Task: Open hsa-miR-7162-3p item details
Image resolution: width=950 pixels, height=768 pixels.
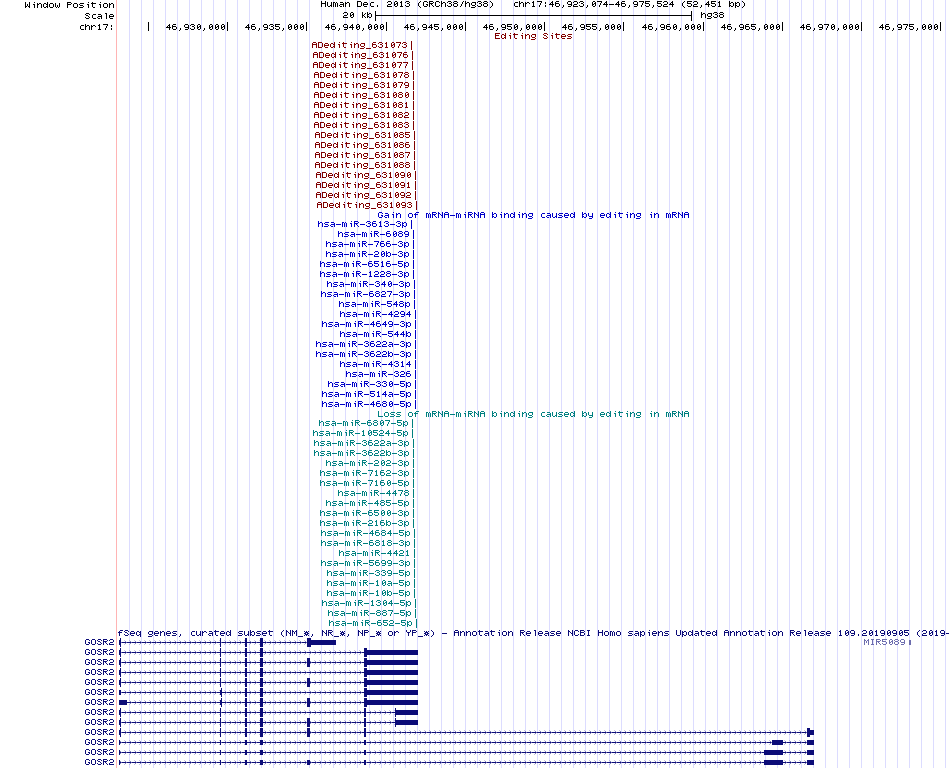Action: click(365, 473)
